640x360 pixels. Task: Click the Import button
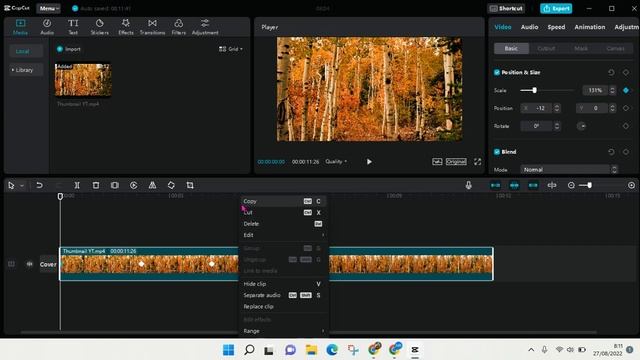point(69,49)
